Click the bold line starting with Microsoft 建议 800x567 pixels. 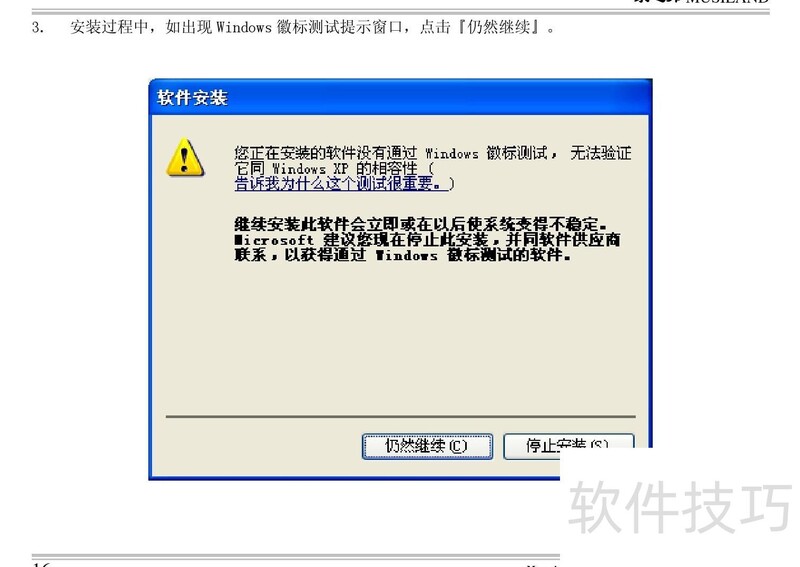(427, 239)
